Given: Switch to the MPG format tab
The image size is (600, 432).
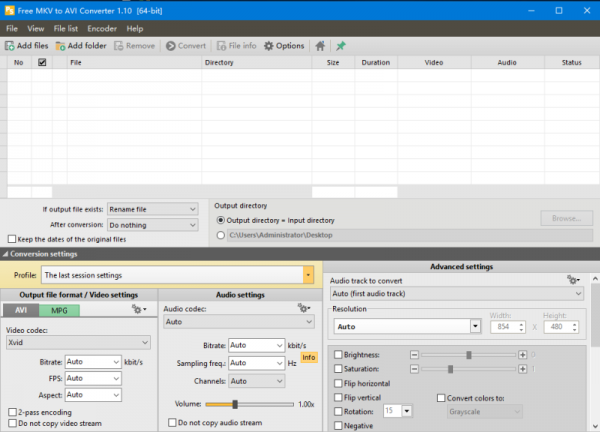Looking at the screenshot, I should (x=59, y=310).
